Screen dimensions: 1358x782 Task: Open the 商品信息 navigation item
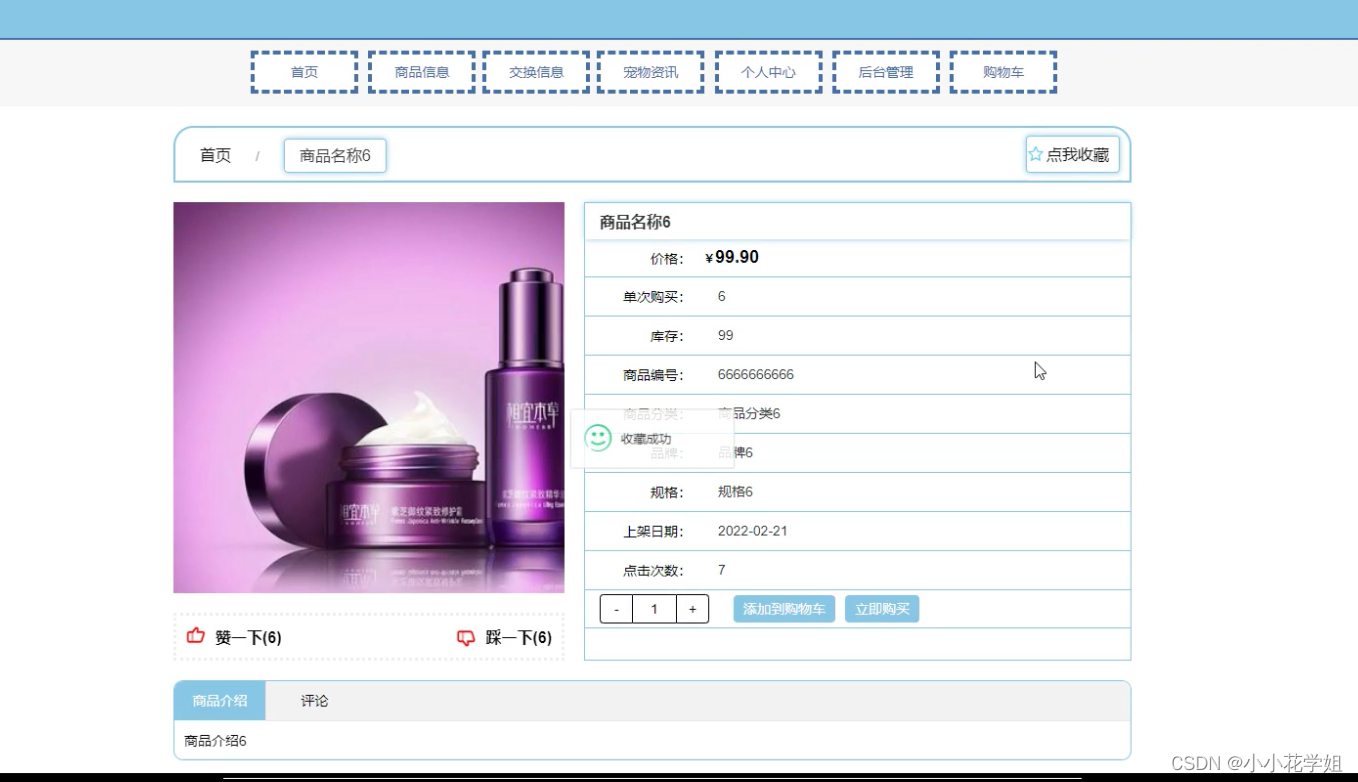tap(420, 71)
